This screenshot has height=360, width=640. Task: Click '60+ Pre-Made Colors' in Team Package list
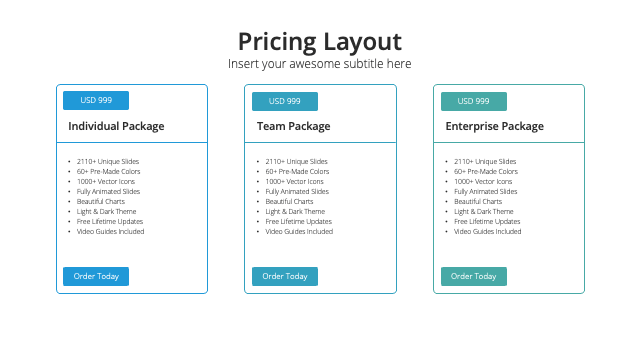(x=297, y=171)
